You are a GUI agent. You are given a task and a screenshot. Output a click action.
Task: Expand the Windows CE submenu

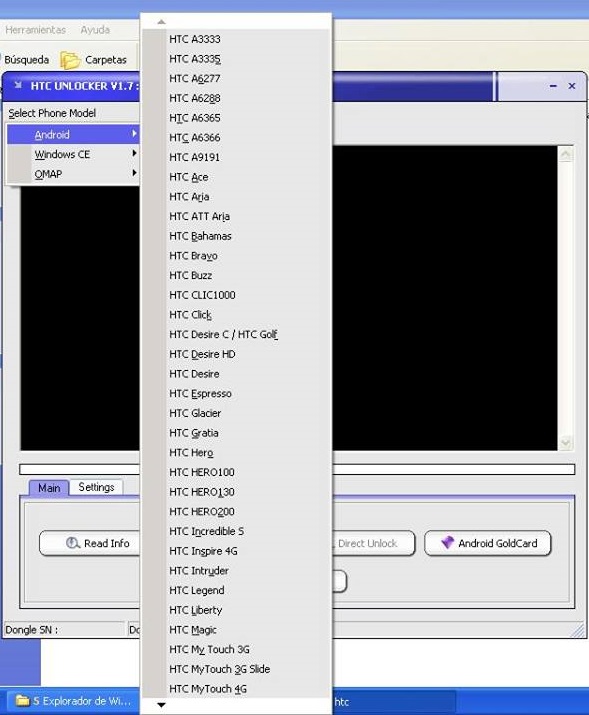pyautogui.click(x=73, y=154)
